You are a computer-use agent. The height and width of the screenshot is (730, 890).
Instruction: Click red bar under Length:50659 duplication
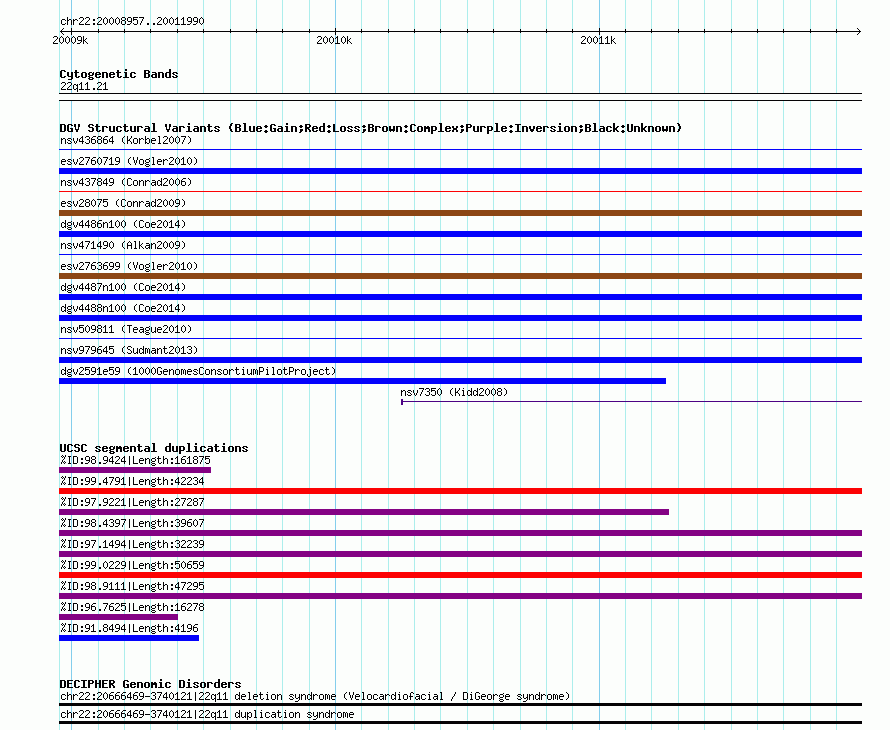point(460,575)
